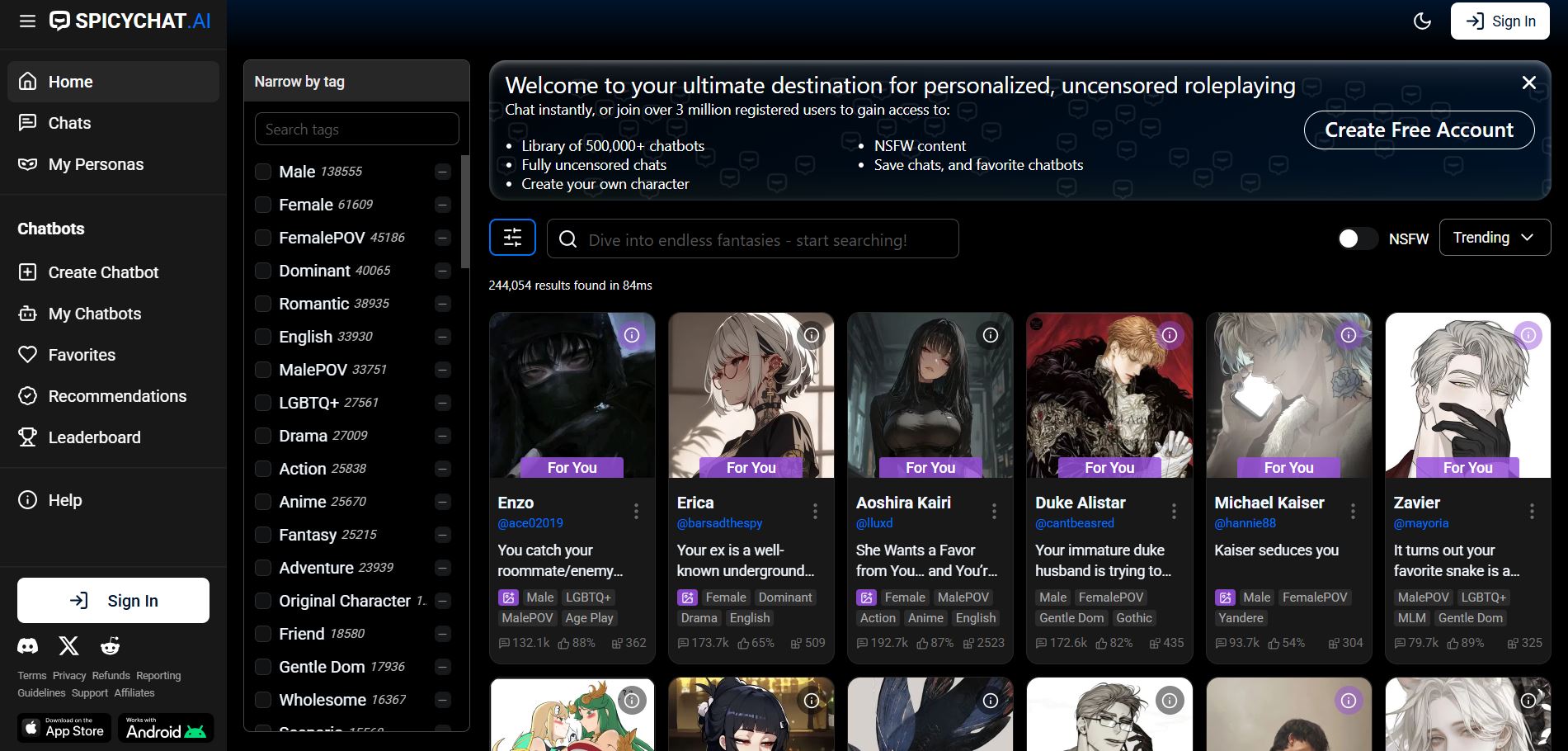Show info icon on Erica card
The height and width of the screenshot is (751, 1568).
click(812, 335)
